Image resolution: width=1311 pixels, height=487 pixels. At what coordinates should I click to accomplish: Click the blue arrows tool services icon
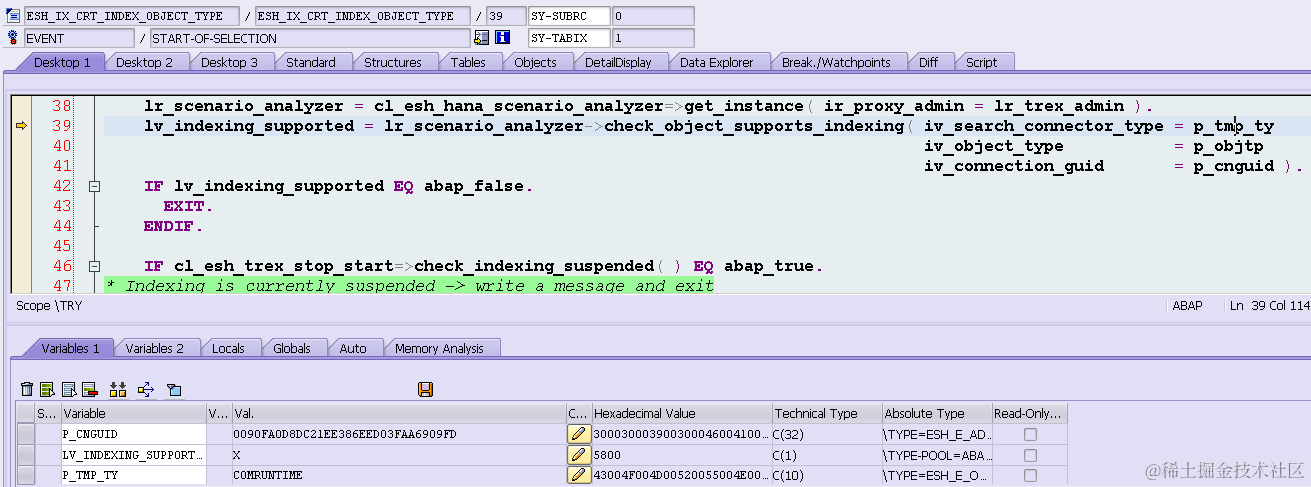[146, 389]
